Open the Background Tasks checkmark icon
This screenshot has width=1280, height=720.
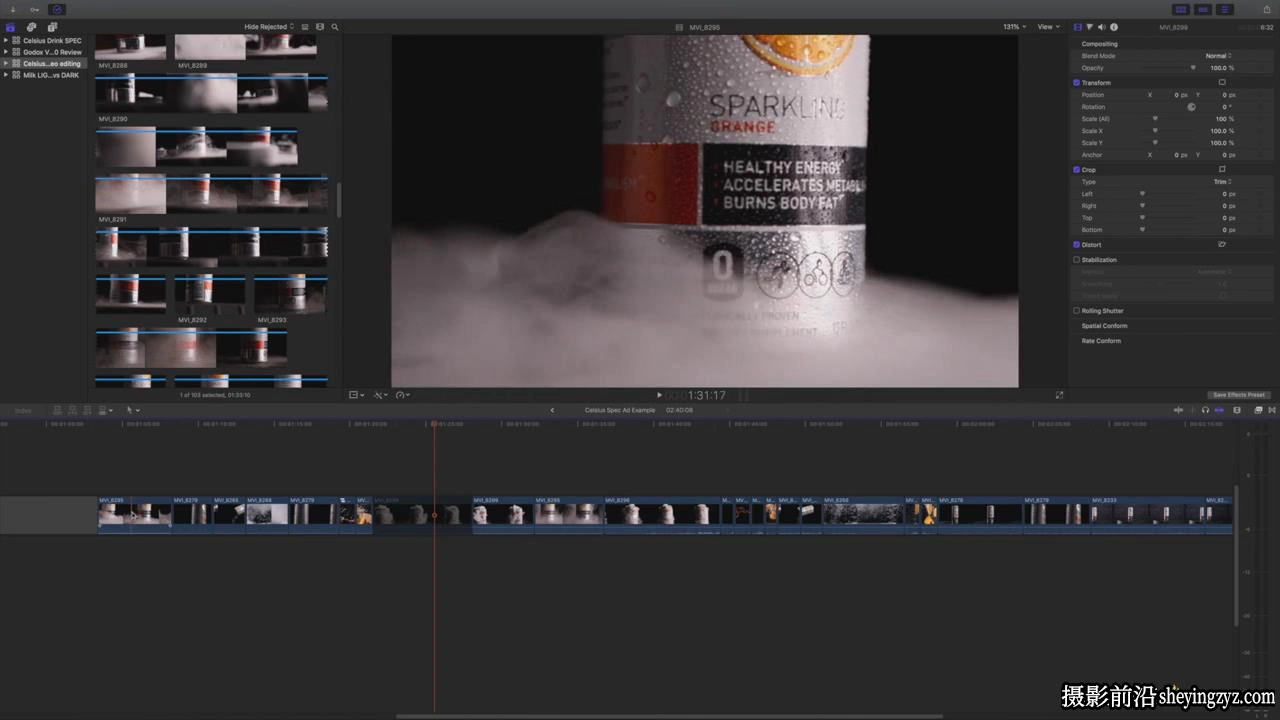pos(57,9)
